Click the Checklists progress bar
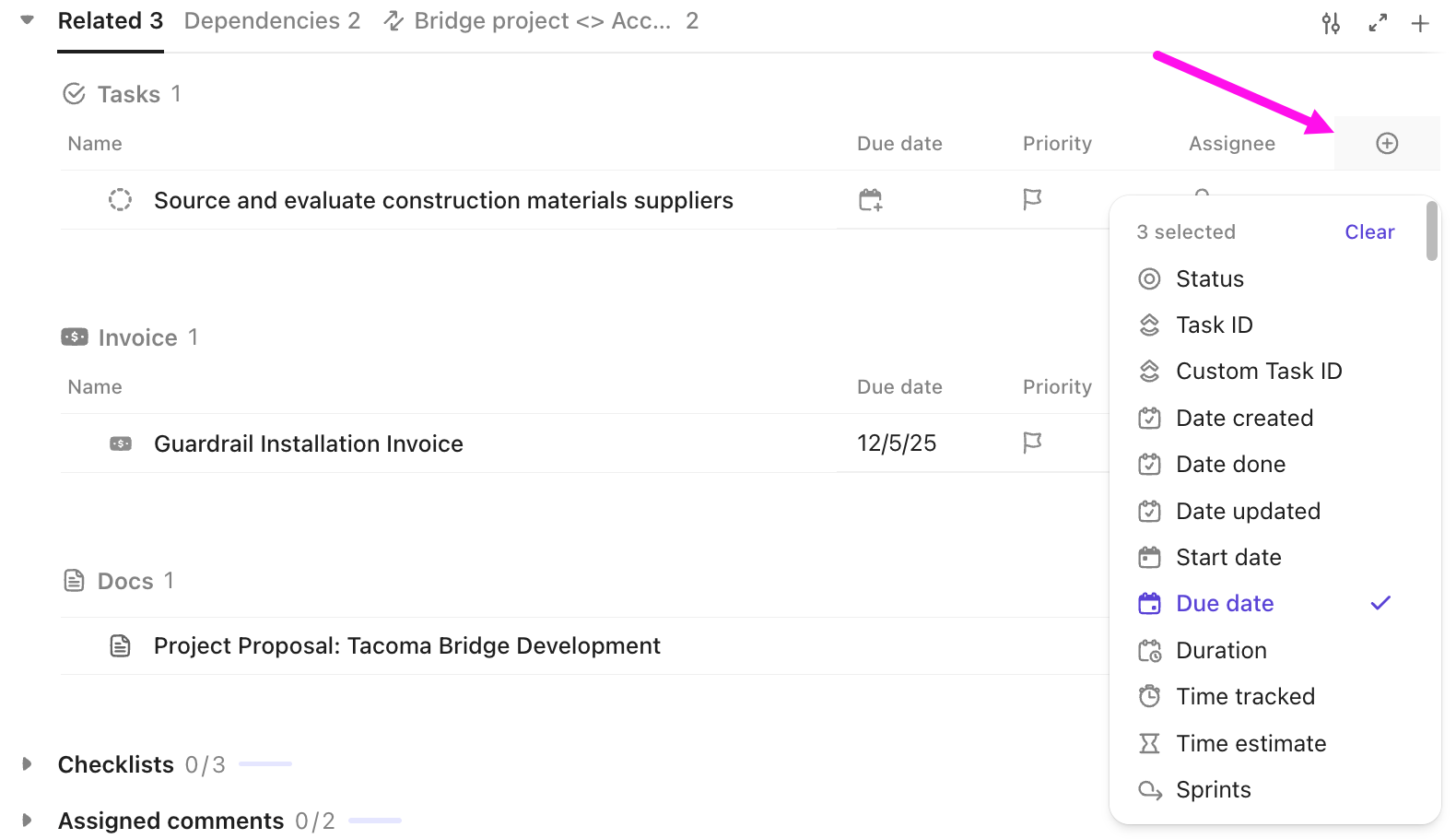1456x839 pixels. pyautogui.click(x=265, y=764)
